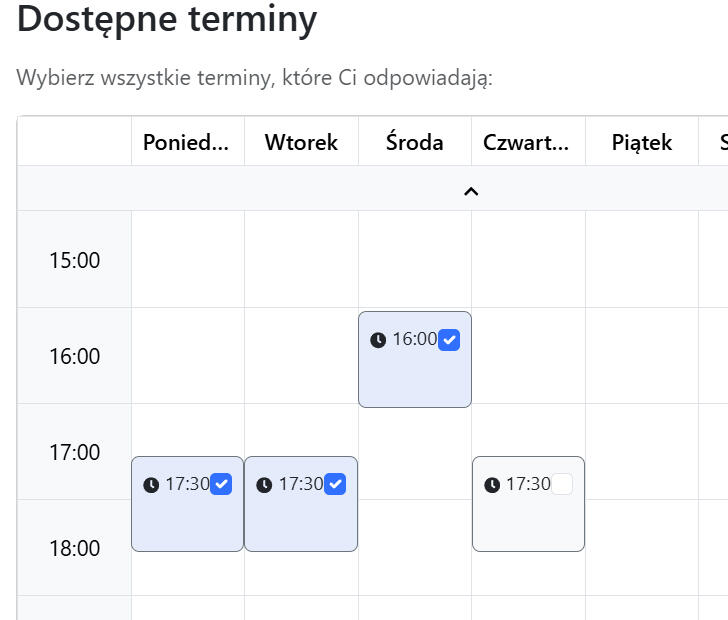Deselect the Monday 17:30 slot checkbox

click(222, 484)
